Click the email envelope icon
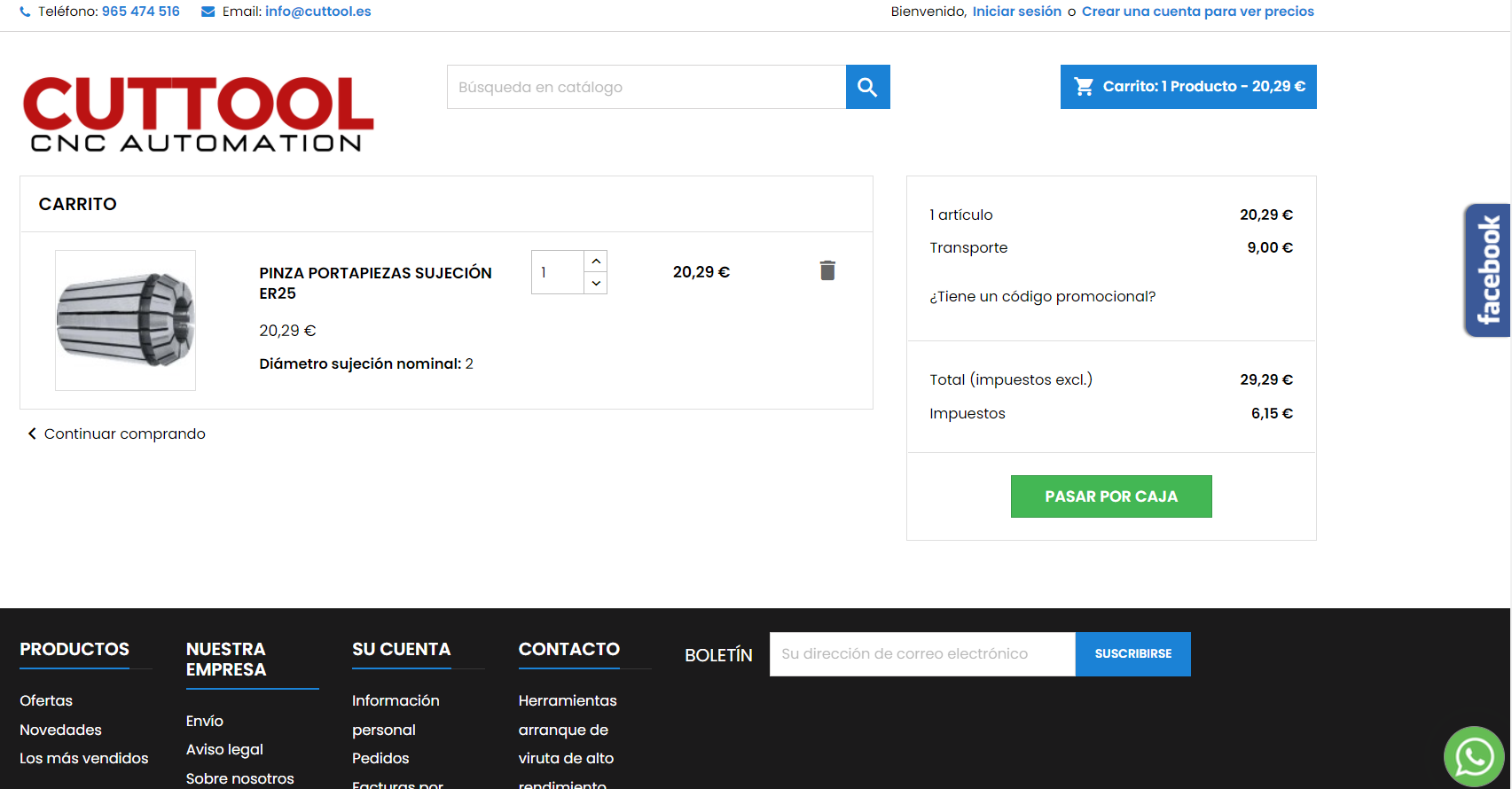Screen dimensions: 1512x789 (208, 12)
